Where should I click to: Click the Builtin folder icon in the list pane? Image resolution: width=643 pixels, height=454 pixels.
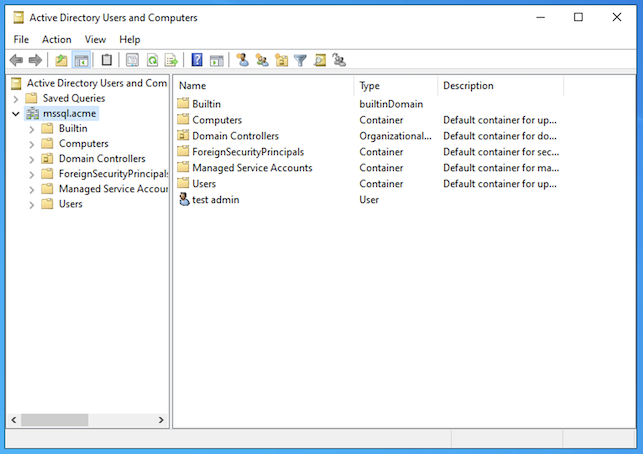183,103
